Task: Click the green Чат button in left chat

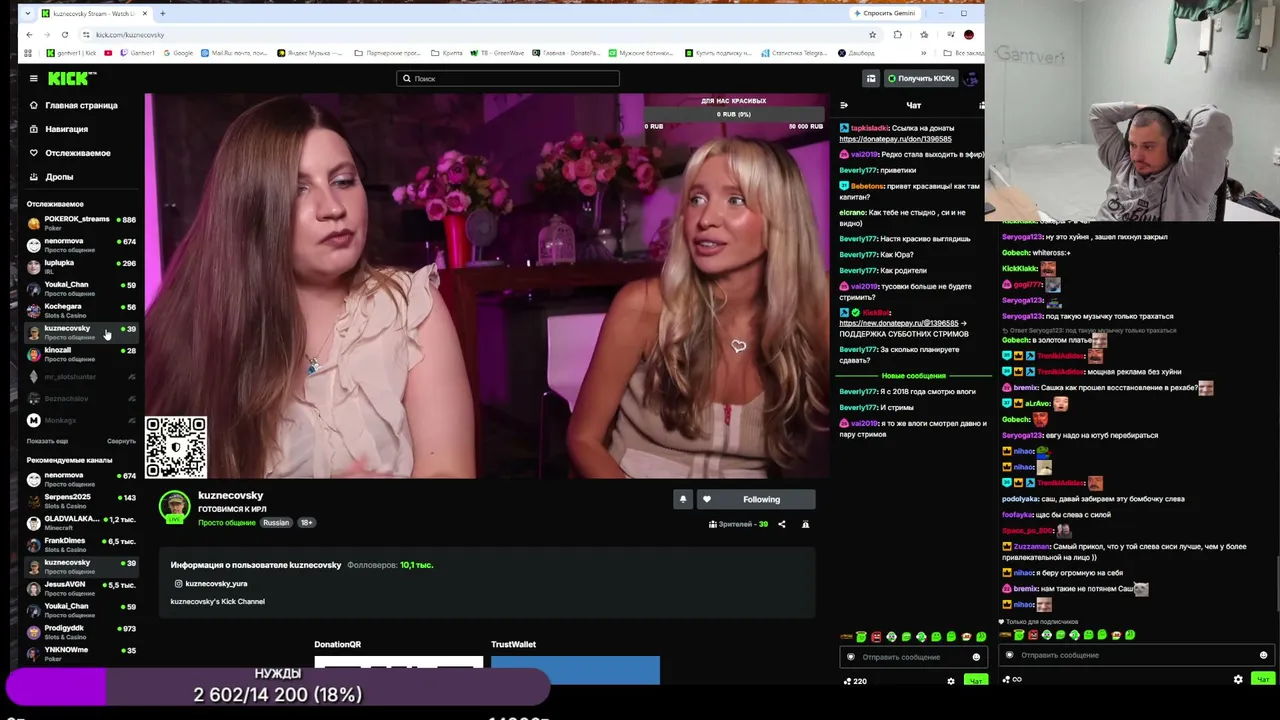Action: 975,681
